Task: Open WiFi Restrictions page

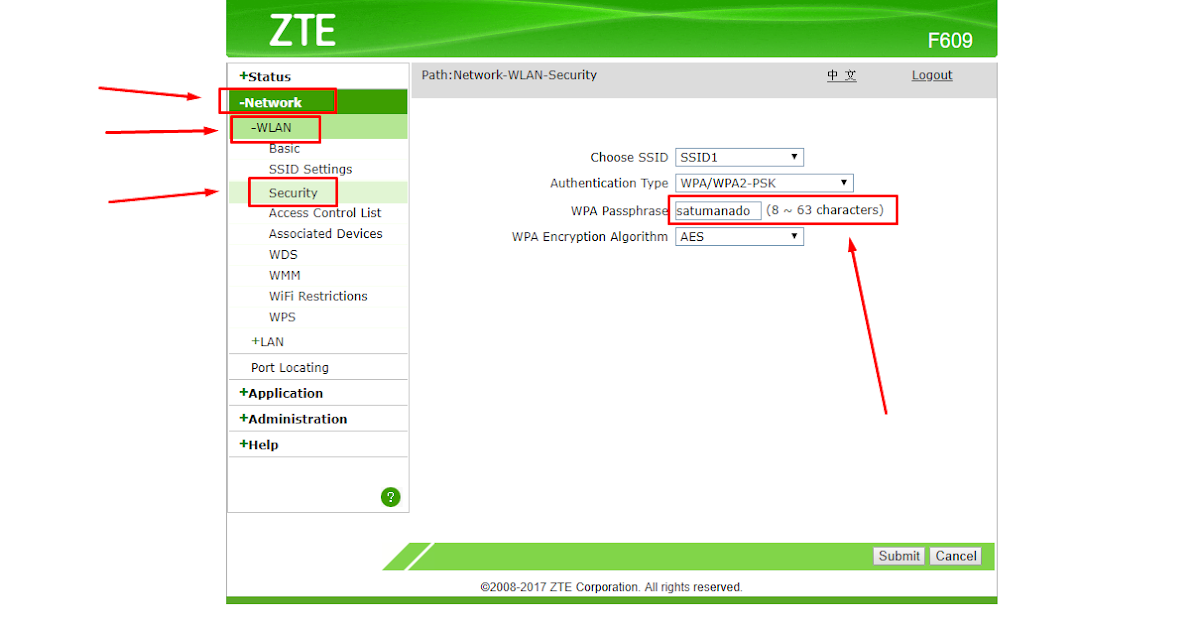Action: coord(318,296)
